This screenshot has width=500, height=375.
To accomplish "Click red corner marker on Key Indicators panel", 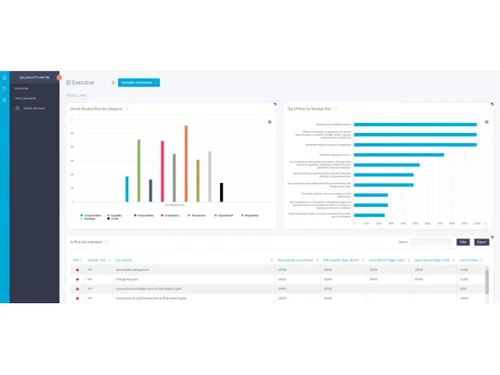I will point(492,237).
